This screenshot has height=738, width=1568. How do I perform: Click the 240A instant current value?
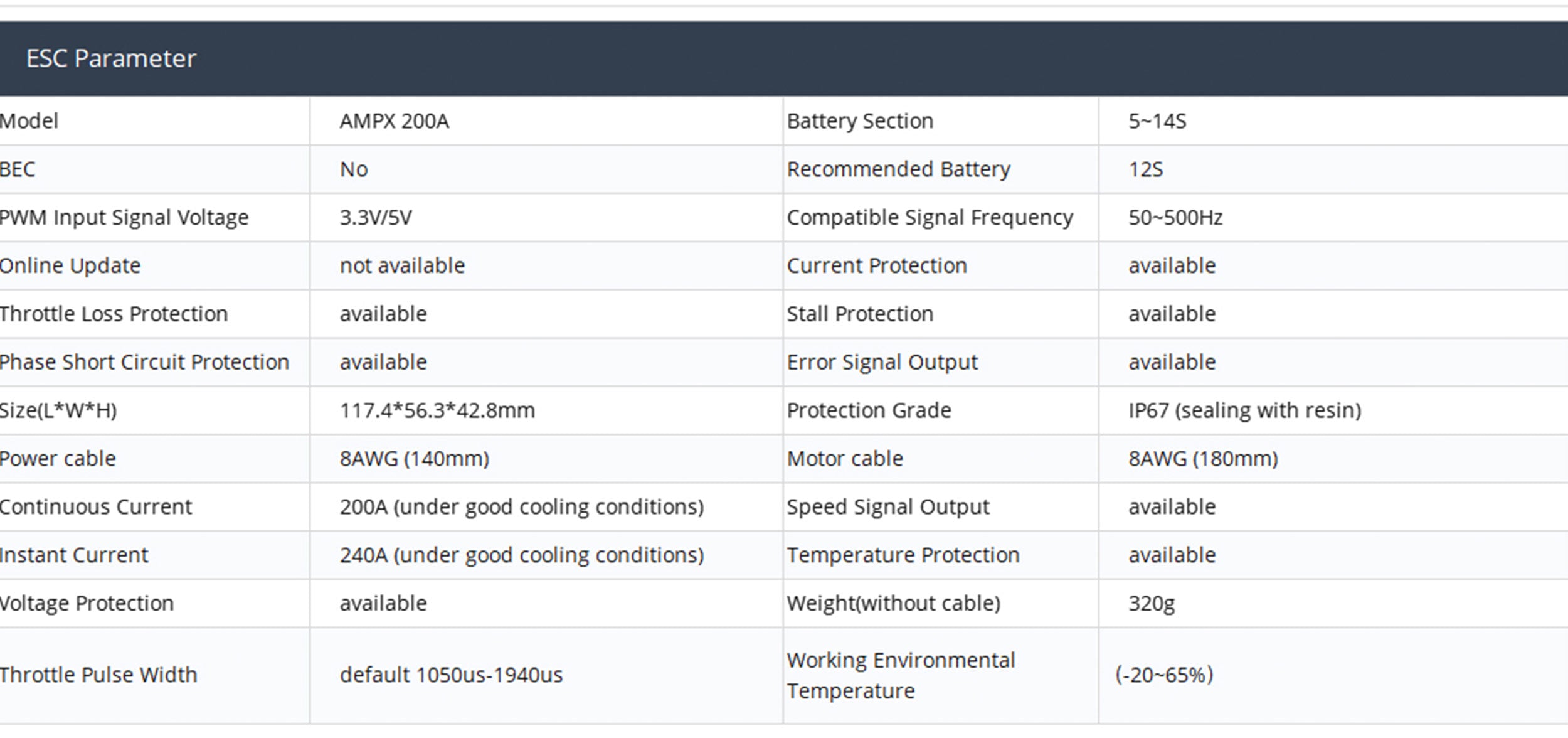522,555
